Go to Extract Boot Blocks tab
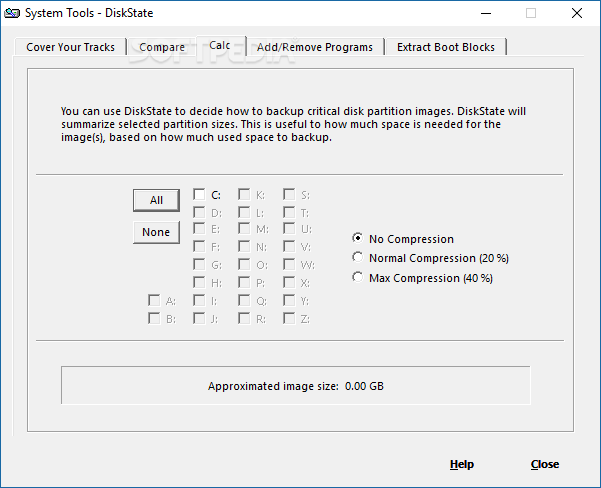 point(446,47)
